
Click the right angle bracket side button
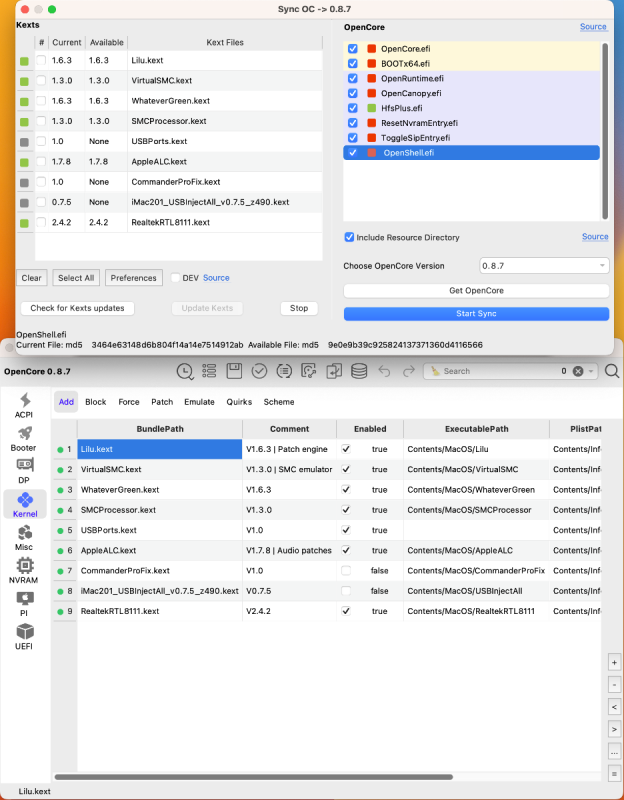coord(614,730)
